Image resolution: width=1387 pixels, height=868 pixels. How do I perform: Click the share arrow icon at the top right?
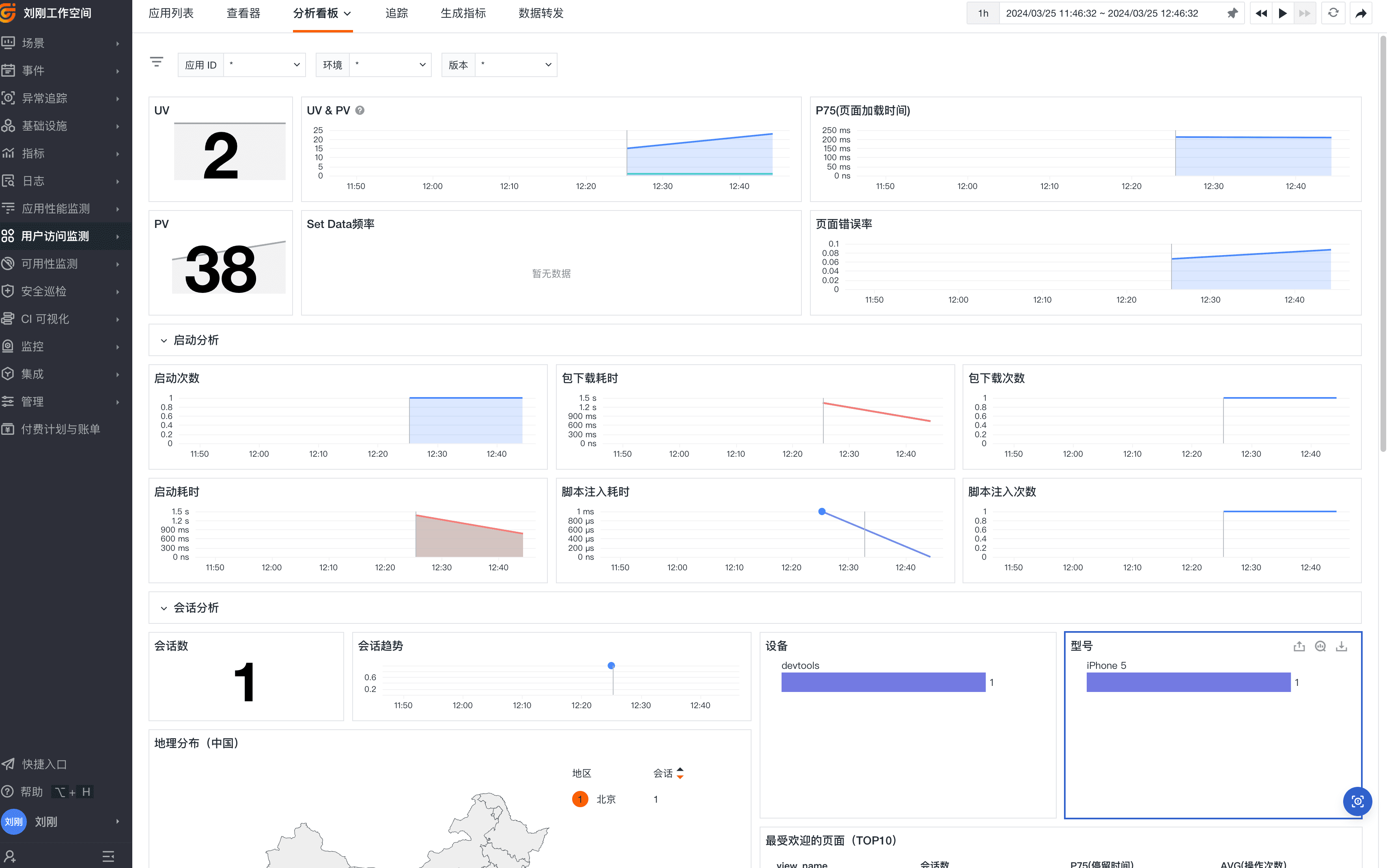point(1361,13)
